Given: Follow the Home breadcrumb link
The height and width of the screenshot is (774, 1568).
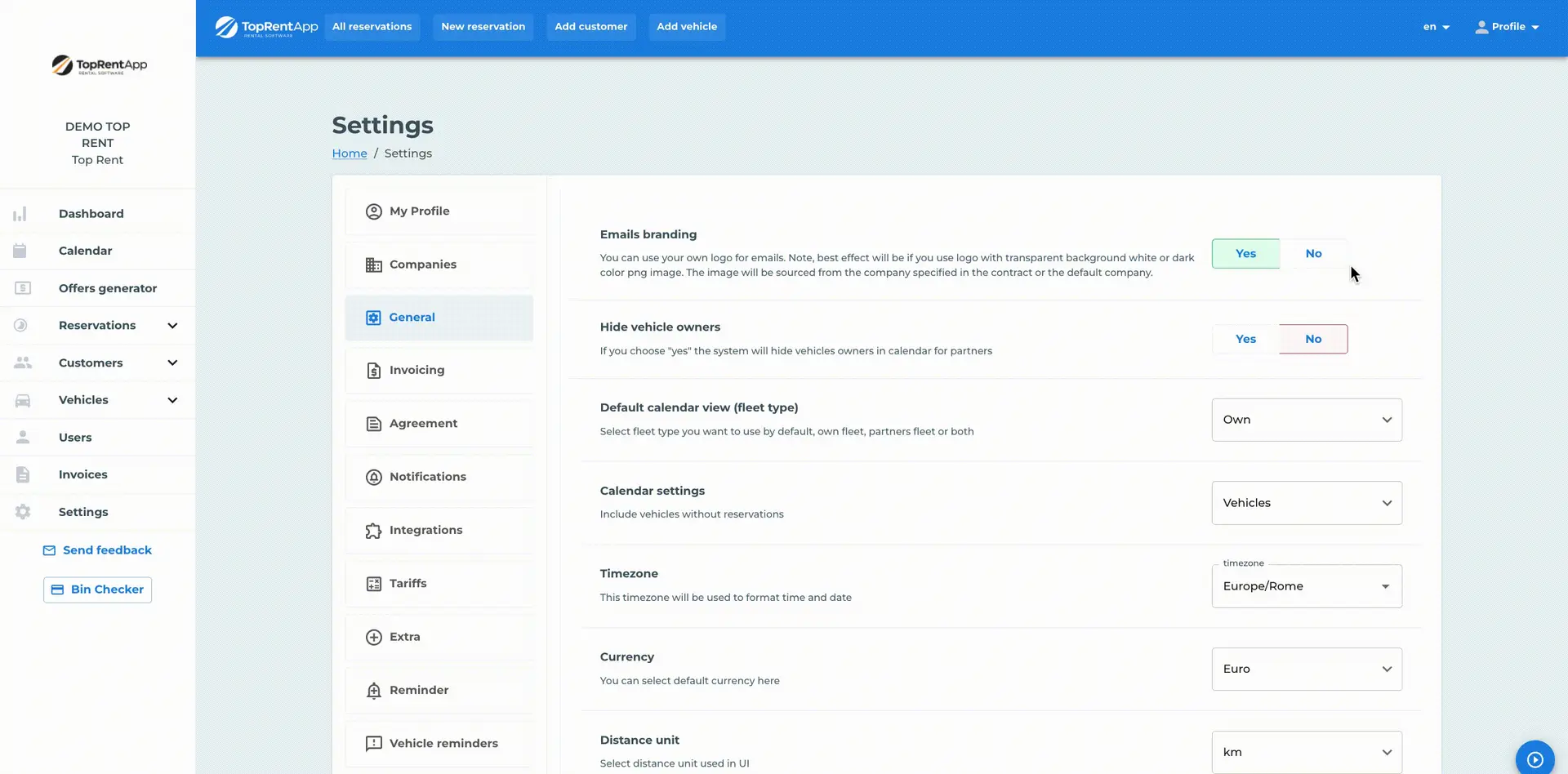Looking at the screenshot, I should 349,153.
